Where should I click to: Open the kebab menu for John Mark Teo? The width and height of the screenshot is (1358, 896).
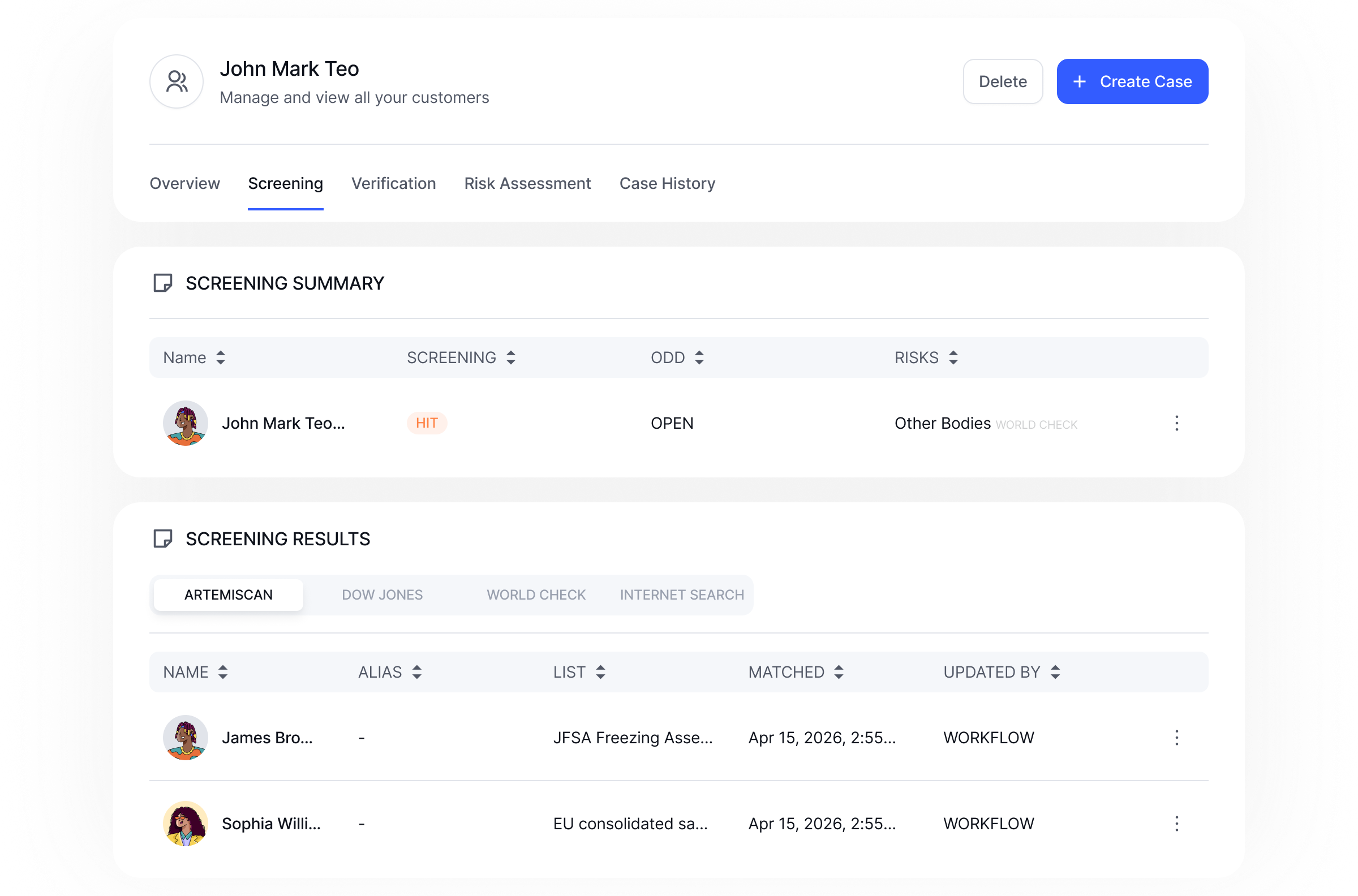click(x=1177, y=423)
